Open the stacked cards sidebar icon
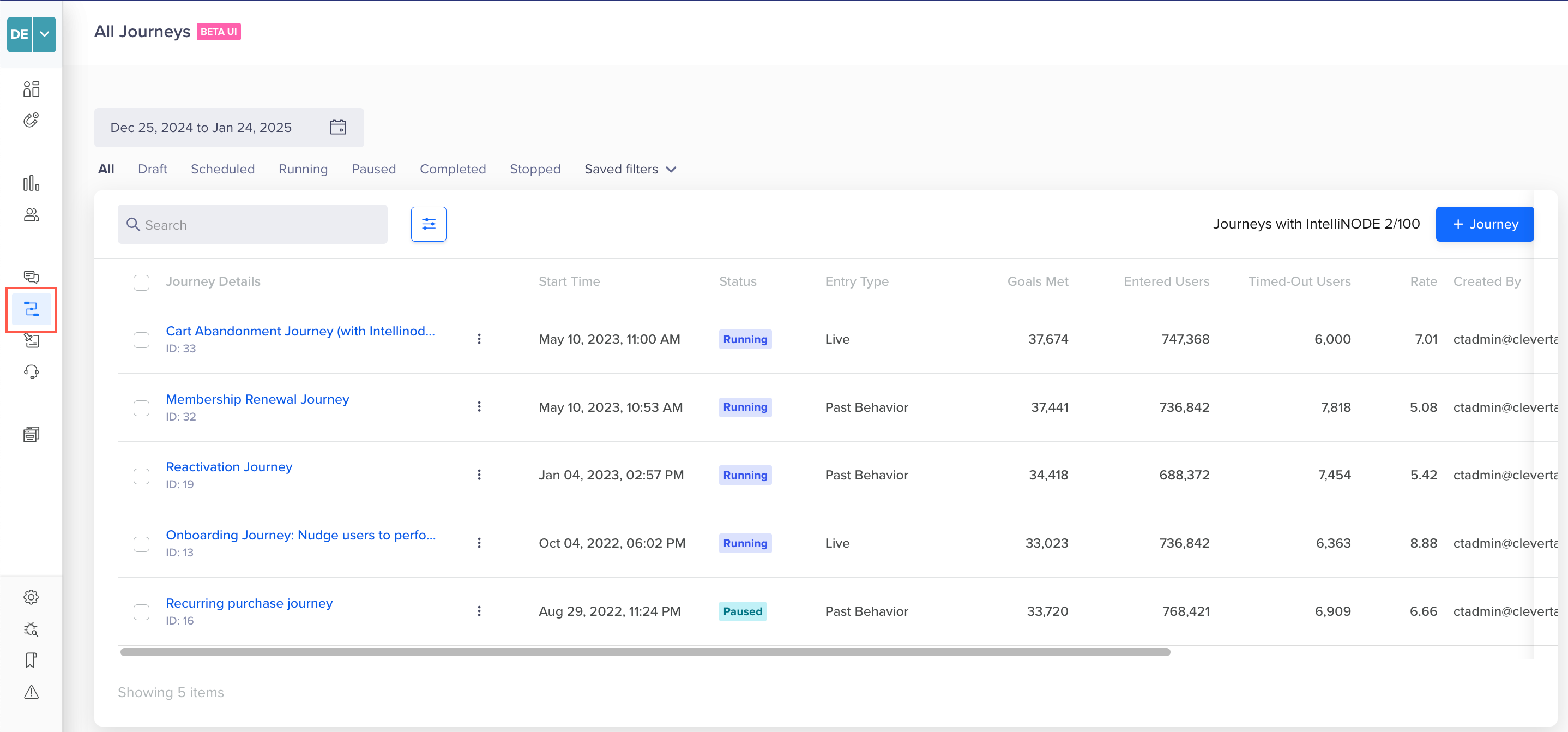Image resolution: width=1568 pixels, height=732 pixels. click(31, 434)
